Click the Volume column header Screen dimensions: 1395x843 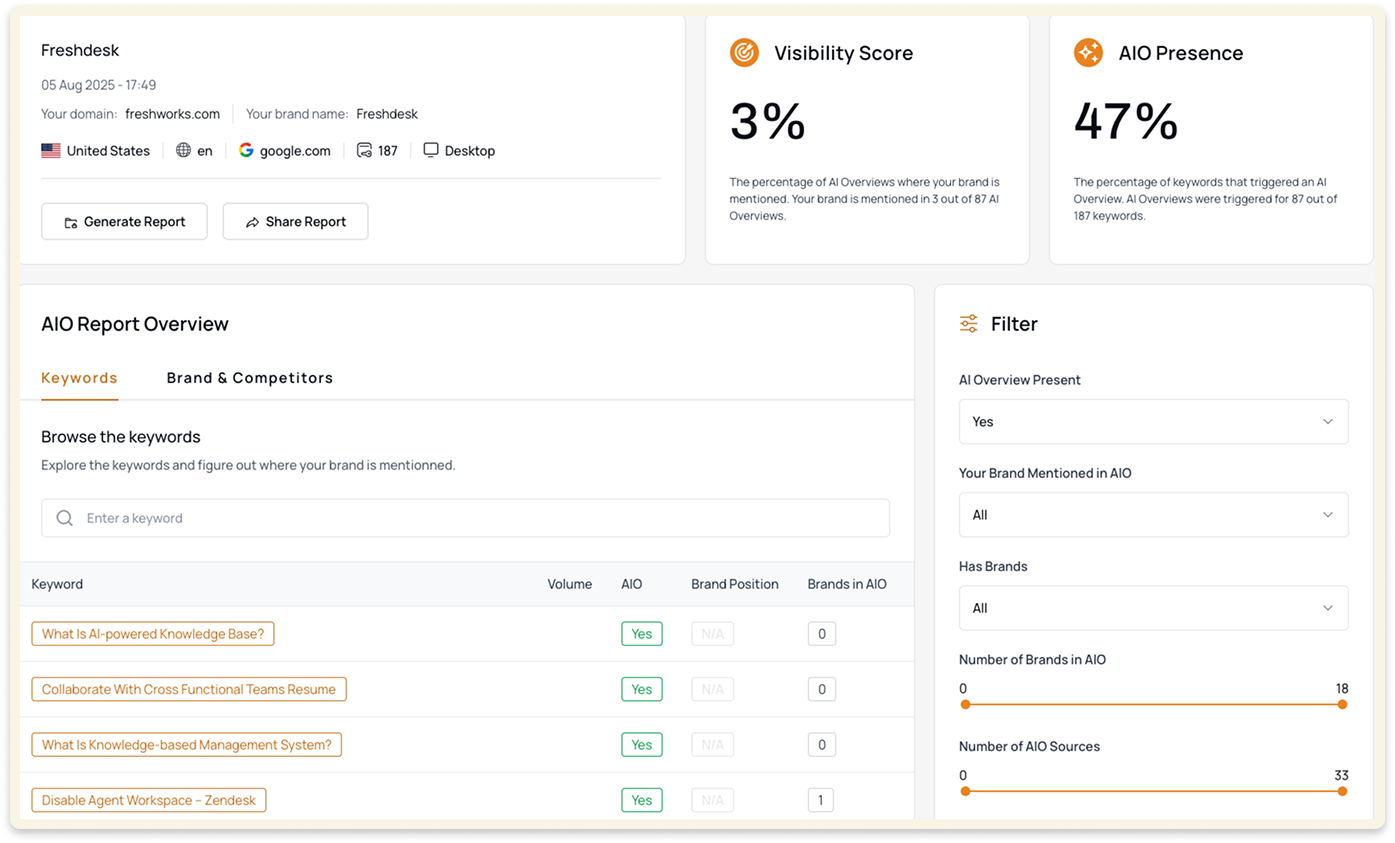click(570, 584)
